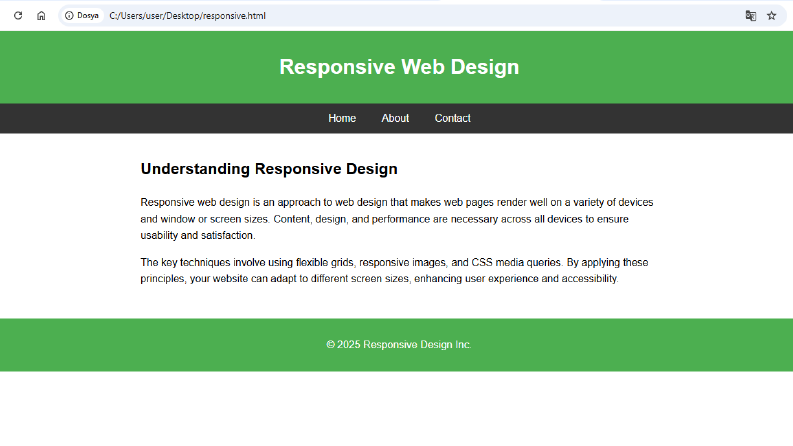Click the © 2025 Responsive Design Inc. footer text
This screenshot has width=793, height=446.
pyautogui.click(x=399, y=345)
